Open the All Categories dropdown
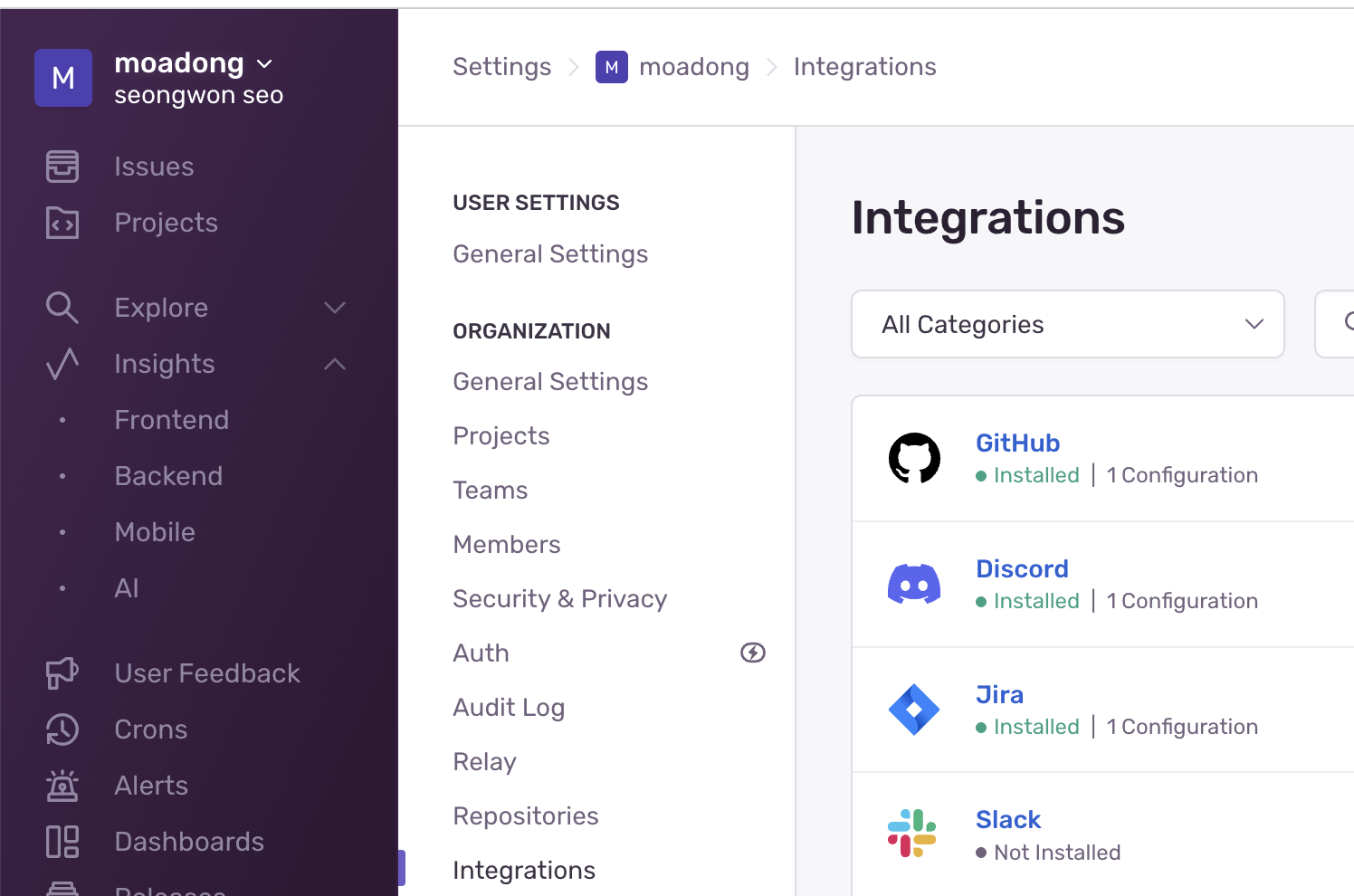The image size is (1354, 896). click(x=1068, y=324)
